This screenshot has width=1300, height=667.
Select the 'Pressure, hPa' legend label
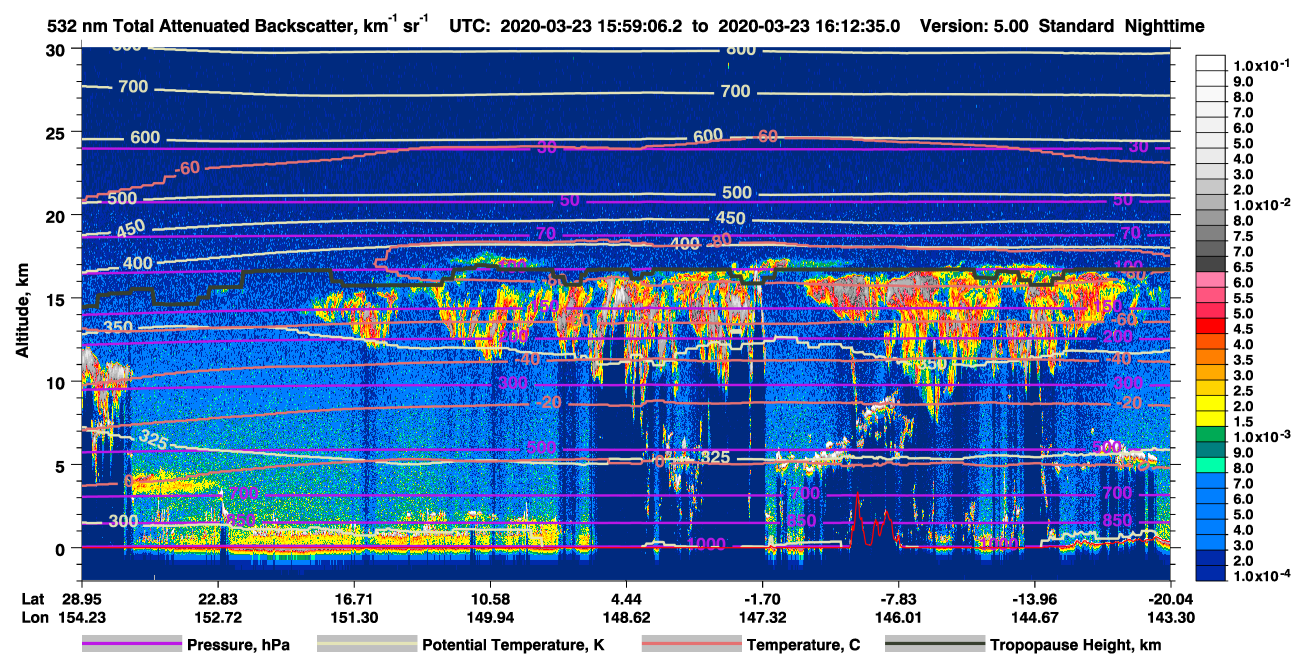[238, 645]
